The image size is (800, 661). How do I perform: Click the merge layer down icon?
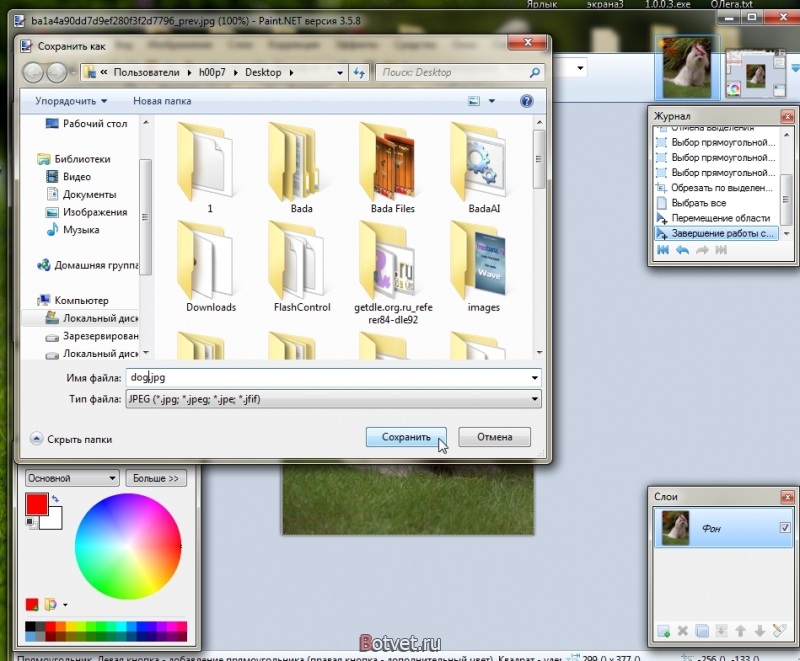tap(721, 631)
